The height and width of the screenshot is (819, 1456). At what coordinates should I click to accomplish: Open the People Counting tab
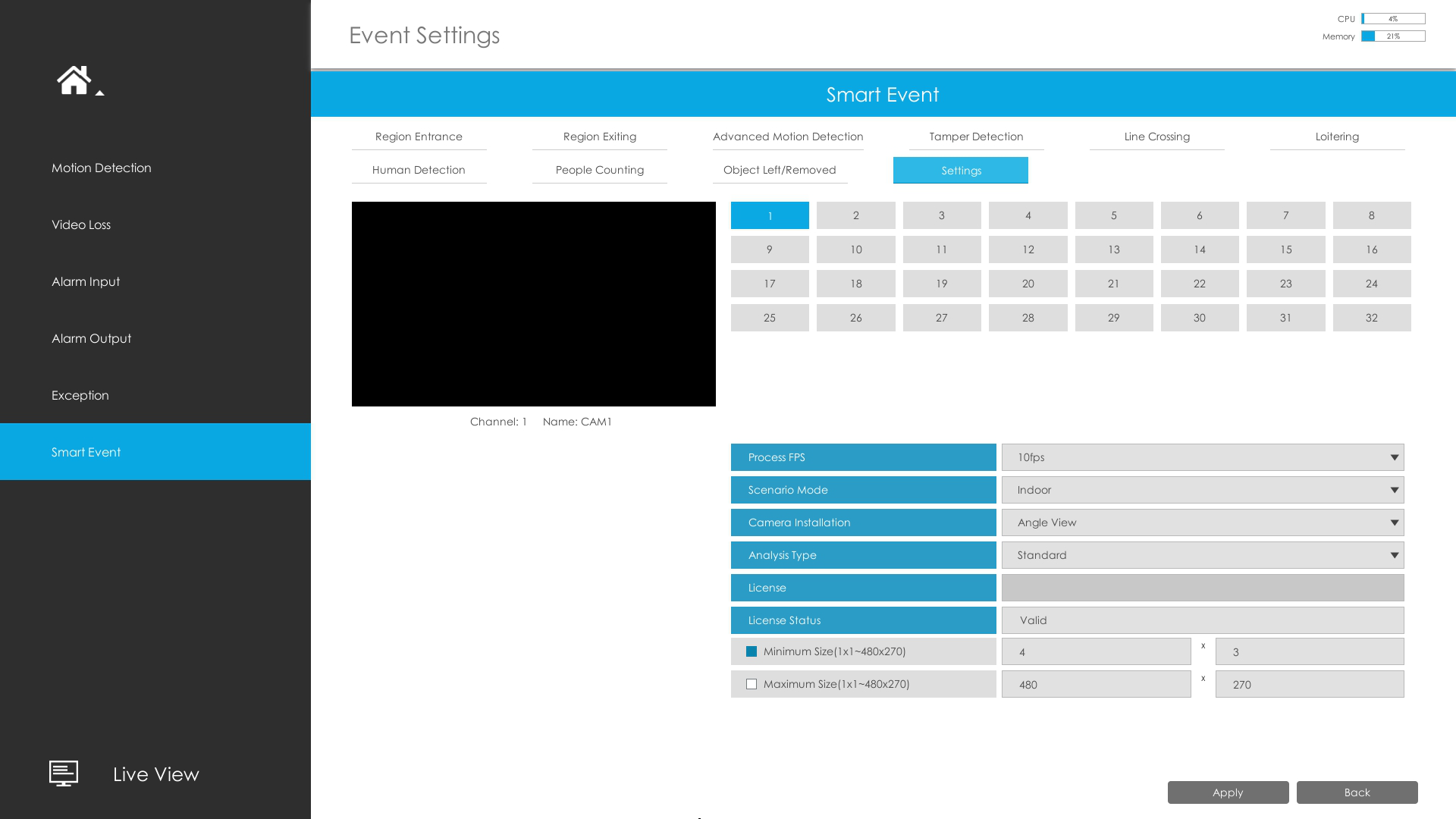point(599,170)
